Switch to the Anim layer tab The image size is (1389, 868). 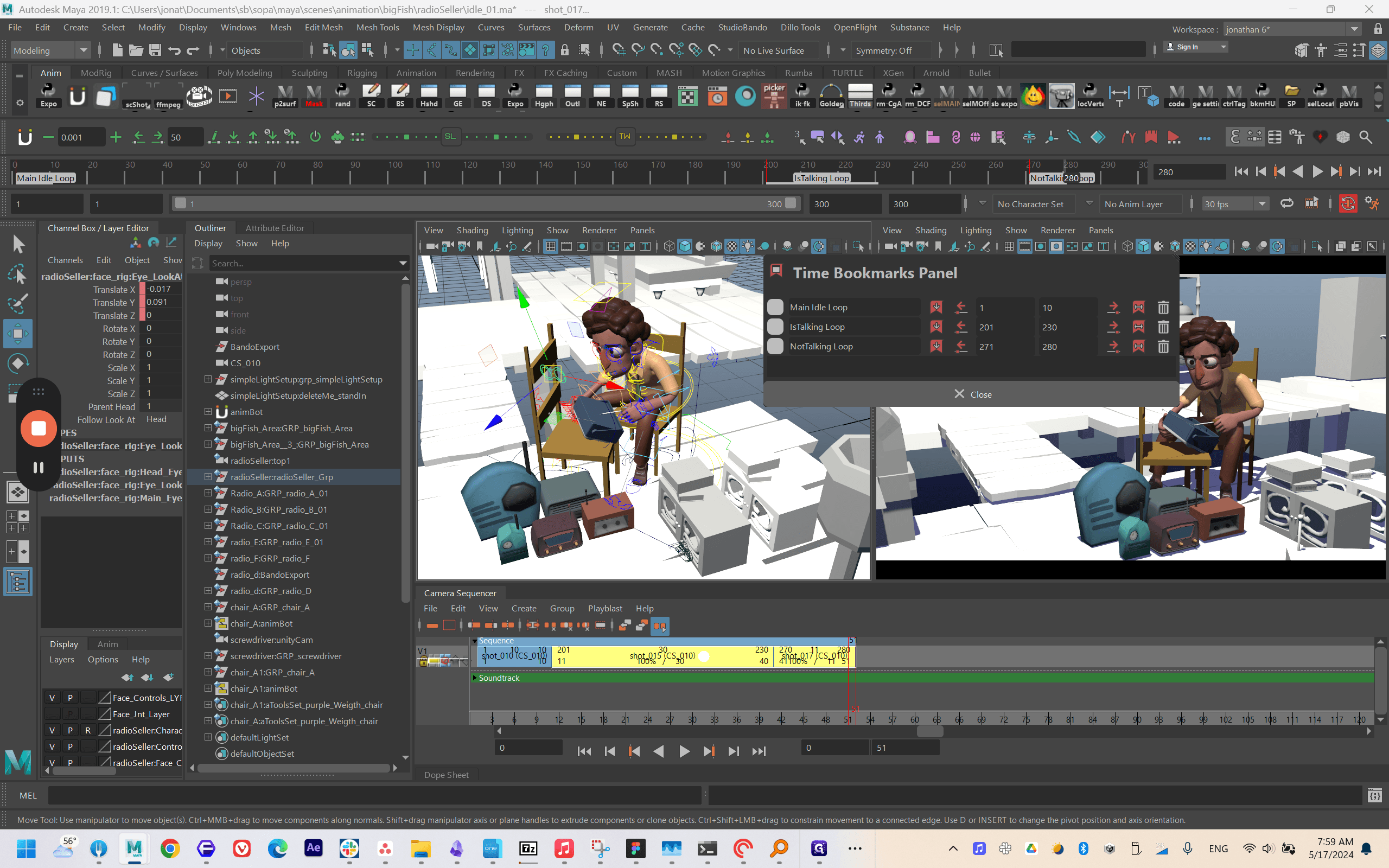click(x=108, y=644)
